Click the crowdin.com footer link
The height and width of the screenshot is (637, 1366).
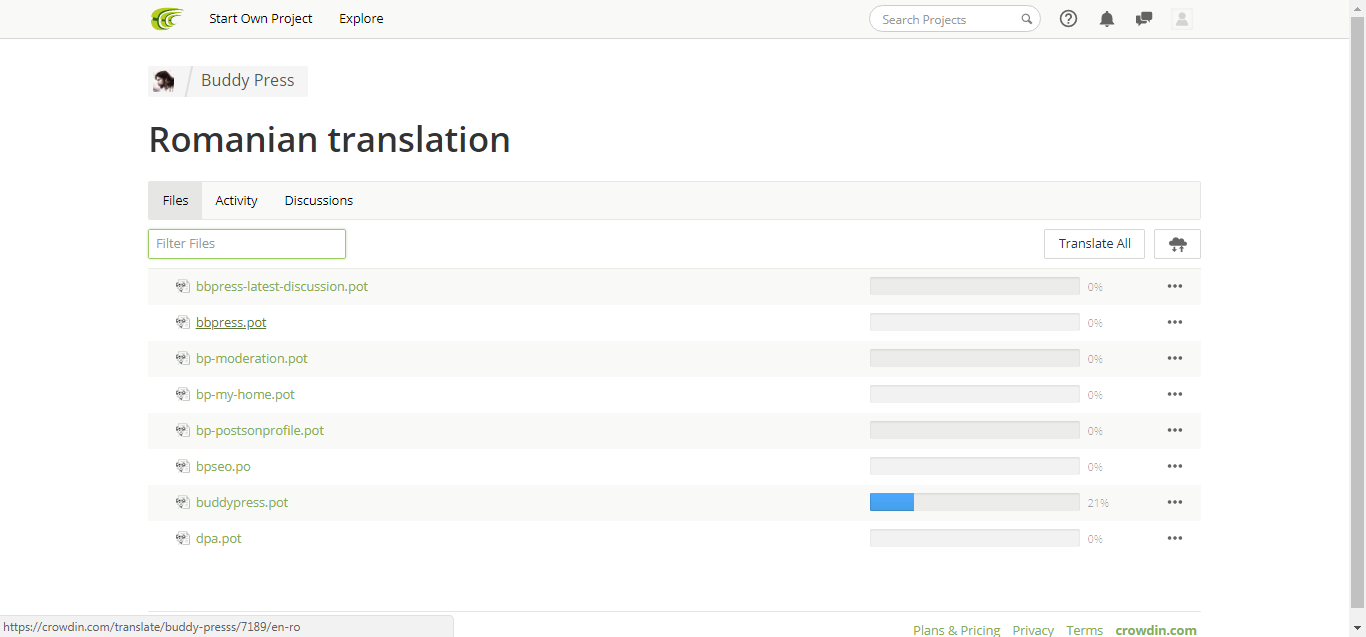tap(1156, 630)
